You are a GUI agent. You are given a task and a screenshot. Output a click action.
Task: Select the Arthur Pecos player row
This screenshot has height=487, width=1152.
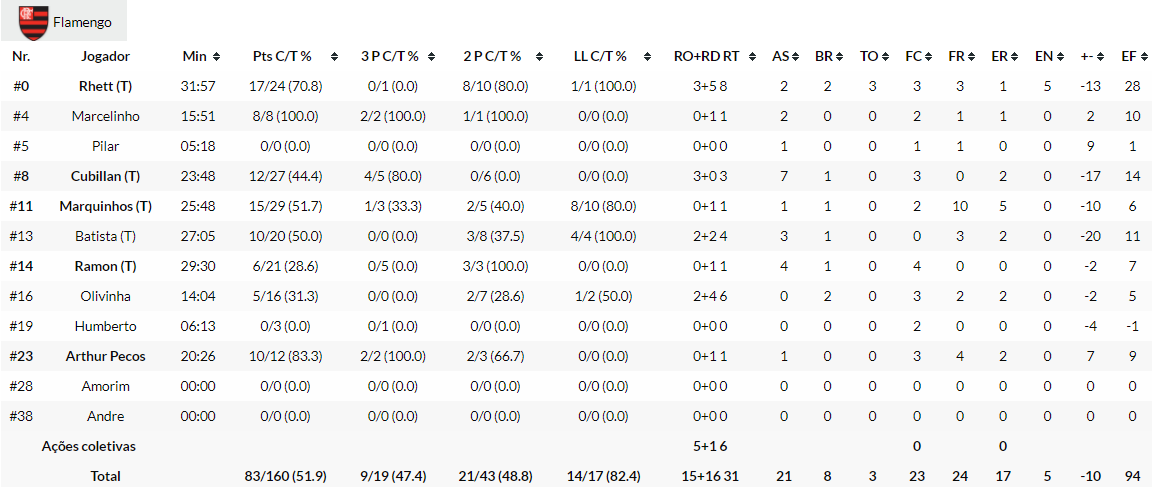tap(105, 356)
